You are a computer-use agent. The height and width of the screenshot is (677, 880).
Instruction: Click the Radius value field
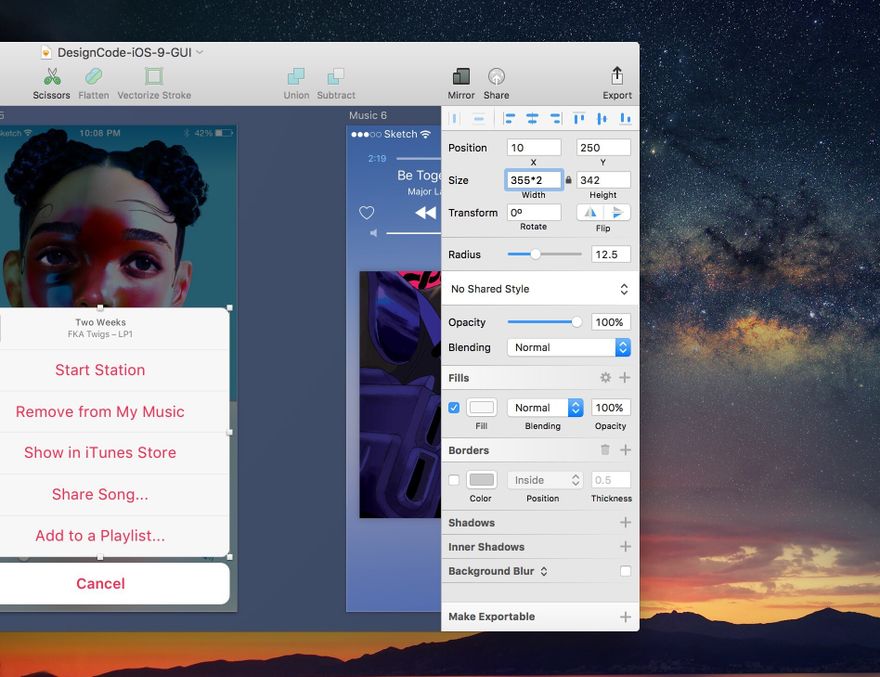(611, 254)
